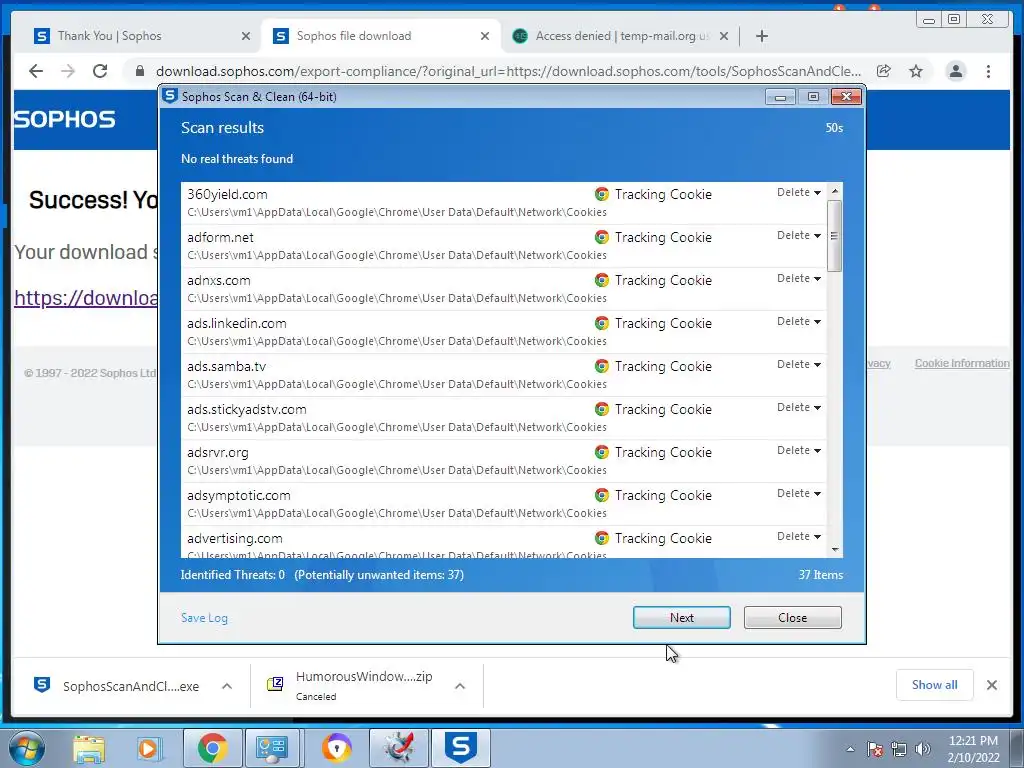1024x768 pixels.
Task: Click the Chrome icon on the ads.samba.tv row
Action: click(601, 366)
